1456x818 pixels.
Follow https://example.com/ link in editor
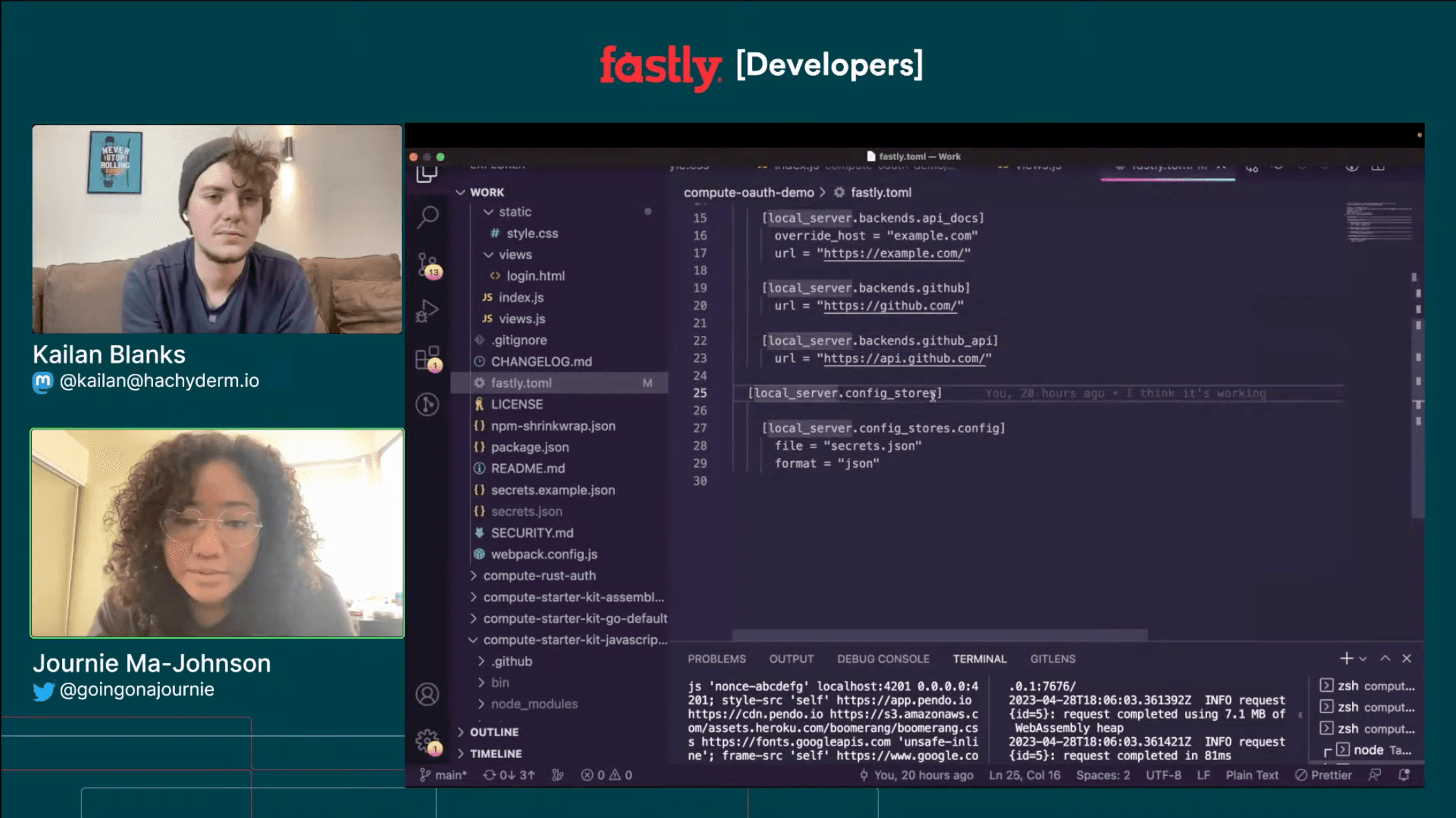(893, 253)
